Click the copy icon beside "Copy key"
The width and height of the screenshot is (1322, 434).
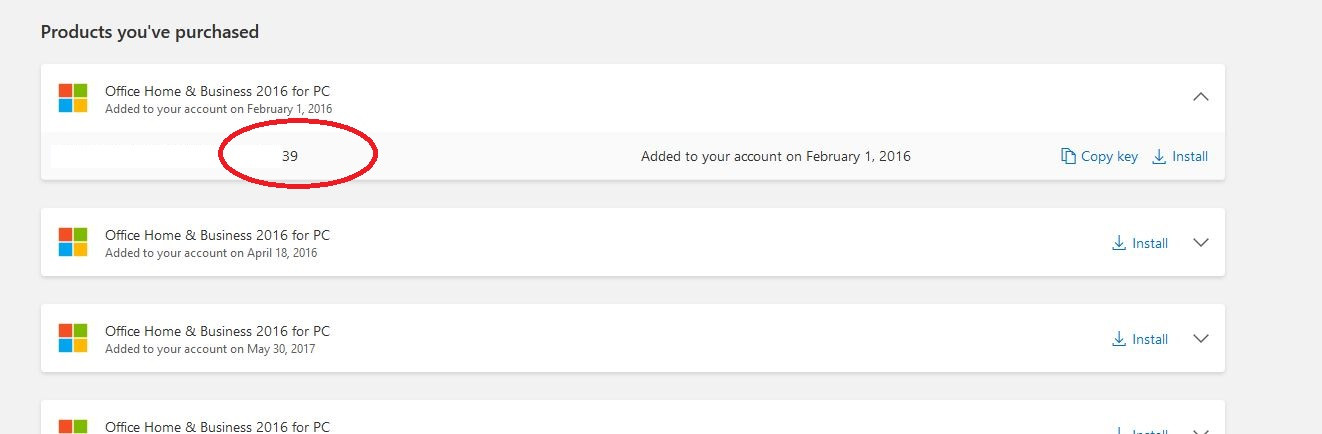(1069, 156)
